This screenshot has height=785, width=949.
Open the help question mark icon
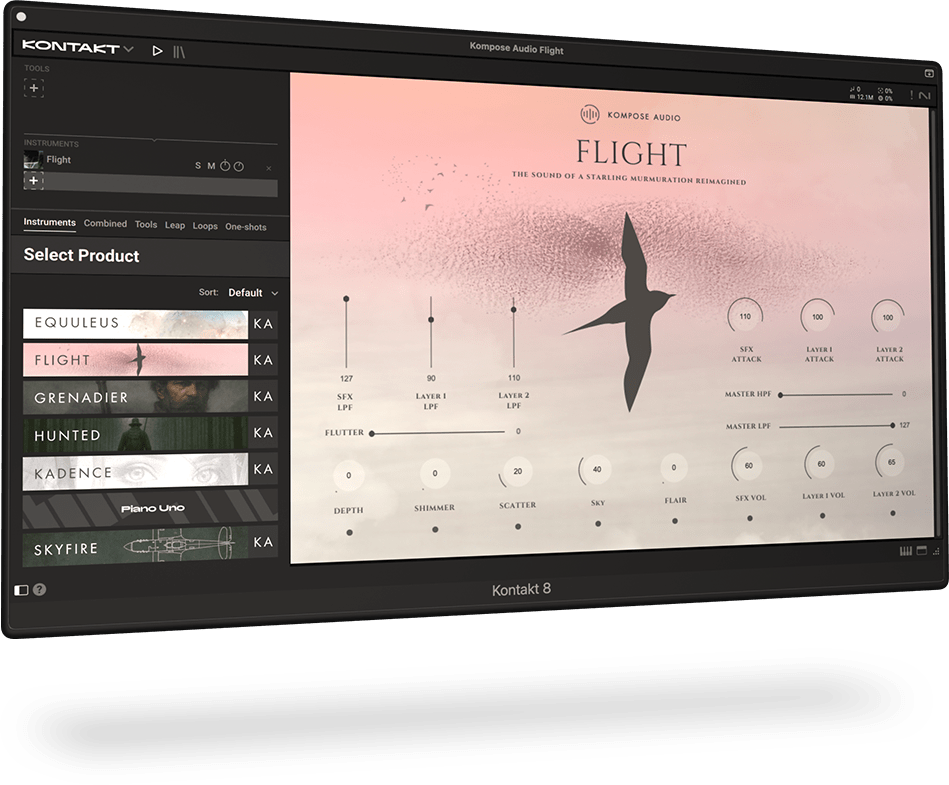tap(39, 589)
